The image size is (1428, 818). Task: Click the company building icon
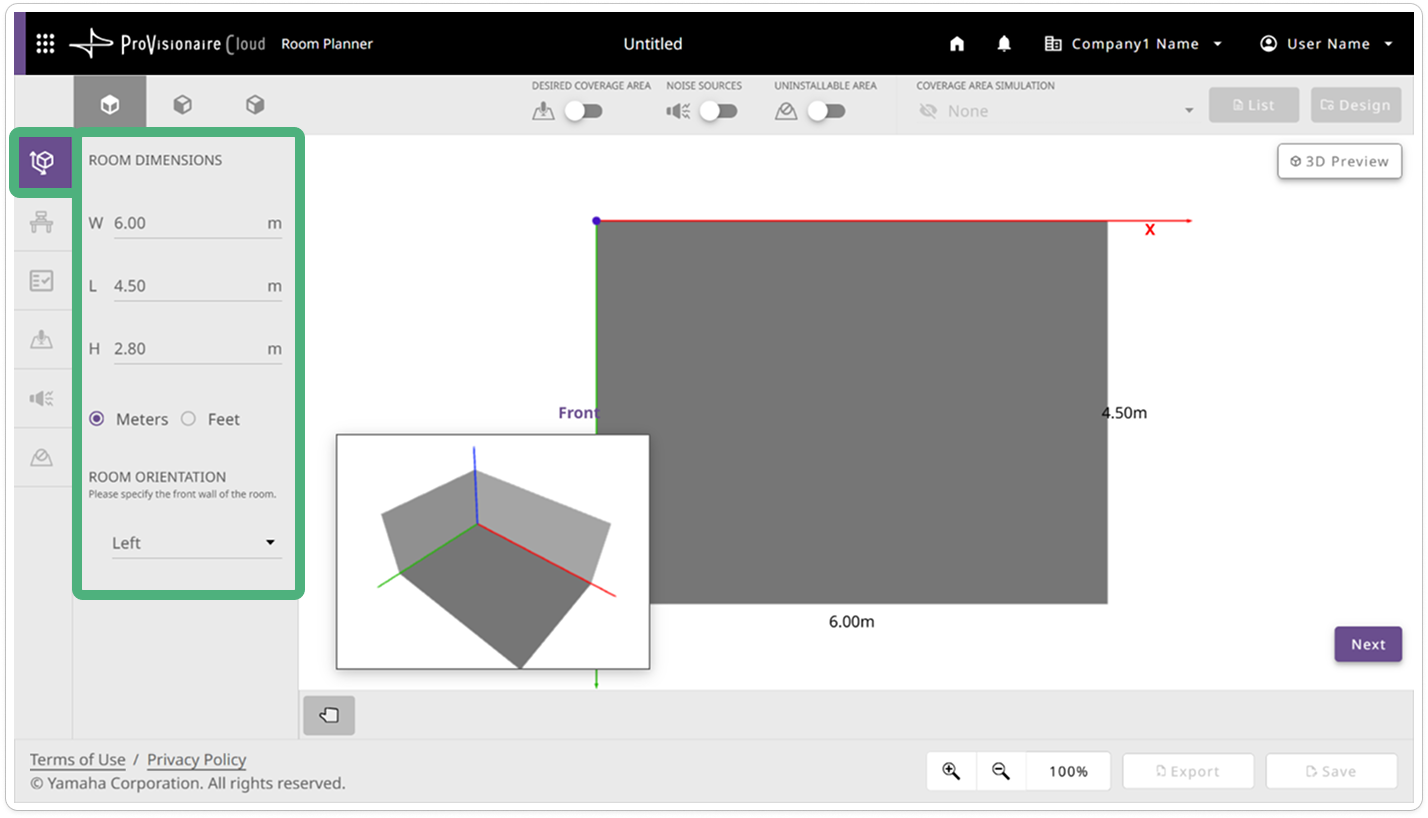(x=1053, y=44)
